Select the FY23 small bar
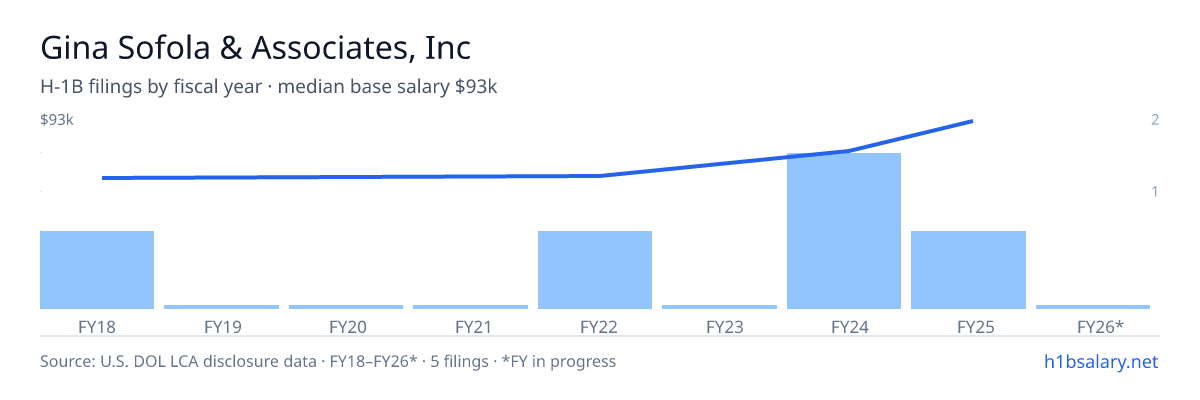 [x=719, y=307]
